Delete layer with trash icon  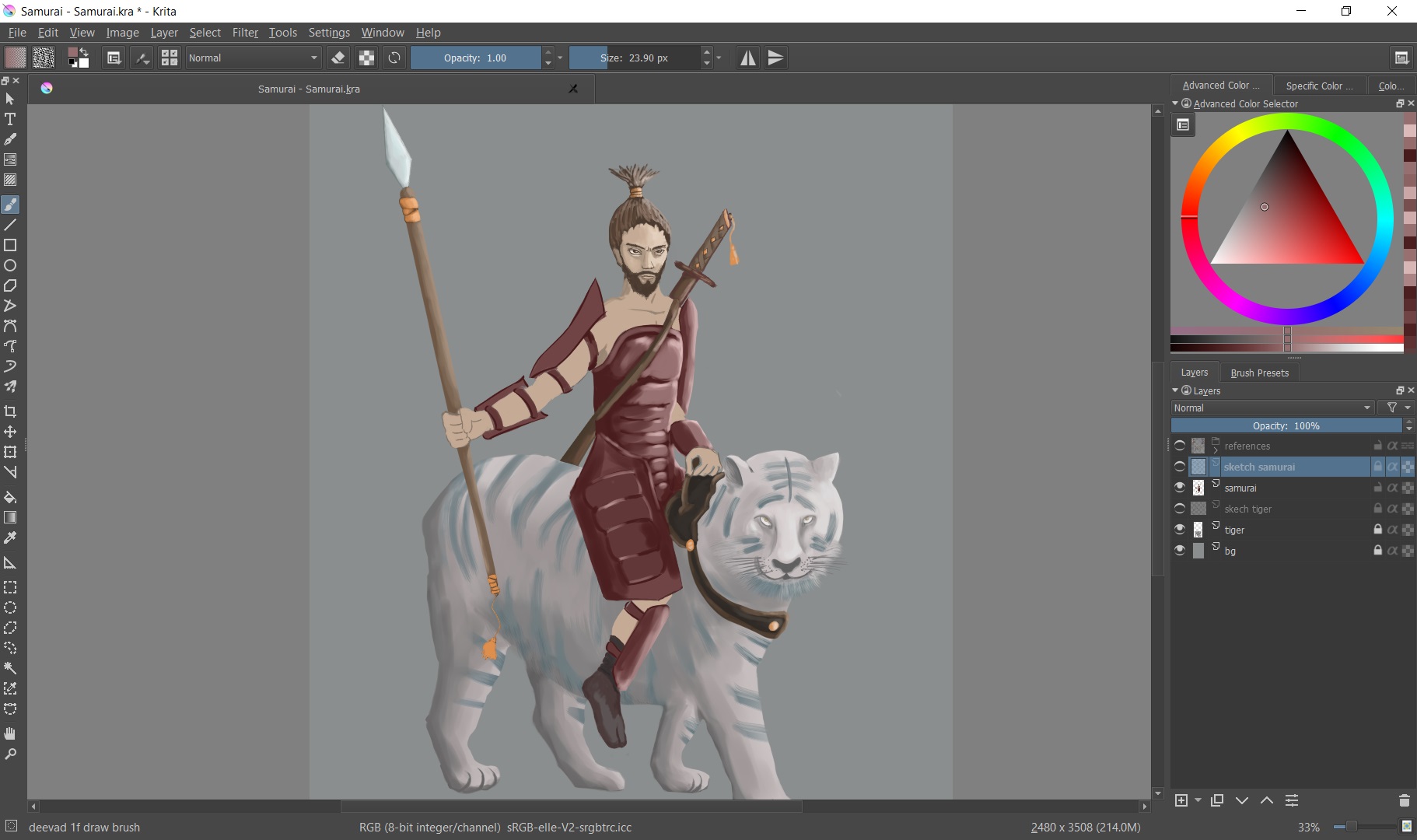(1404, 800)
